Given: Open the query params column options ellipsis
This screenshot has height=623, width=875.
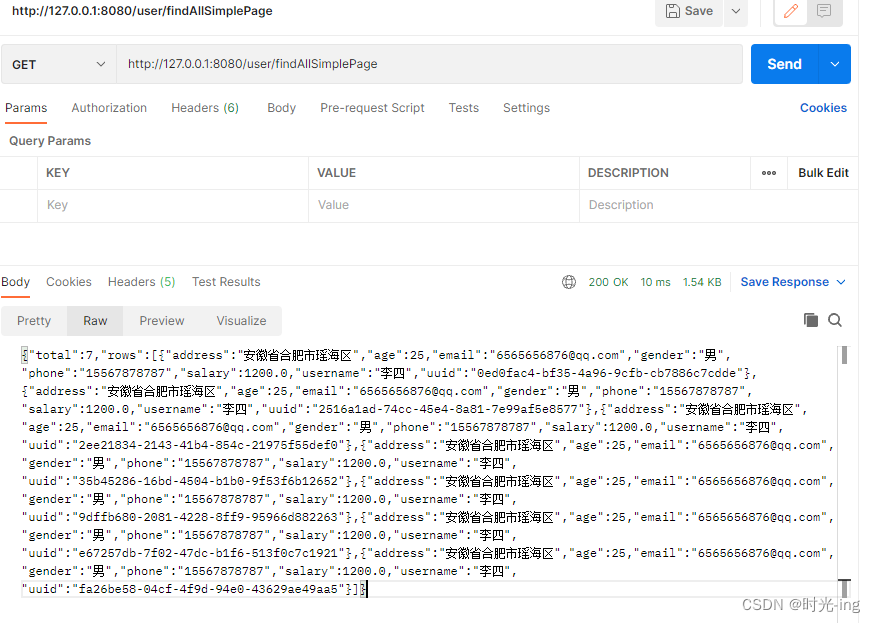Looking at the screenshot, I should 769,173.
